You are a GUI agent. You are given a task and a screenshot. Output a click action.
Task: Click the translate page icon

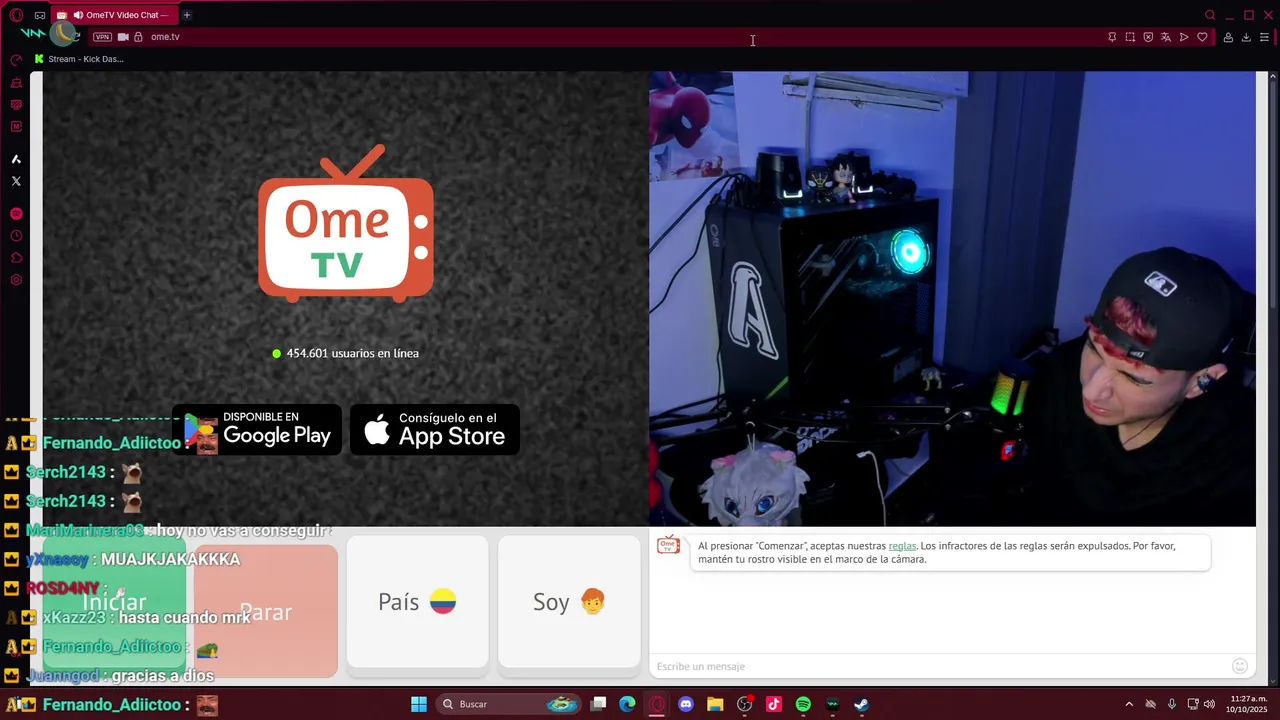point(1166,37)
